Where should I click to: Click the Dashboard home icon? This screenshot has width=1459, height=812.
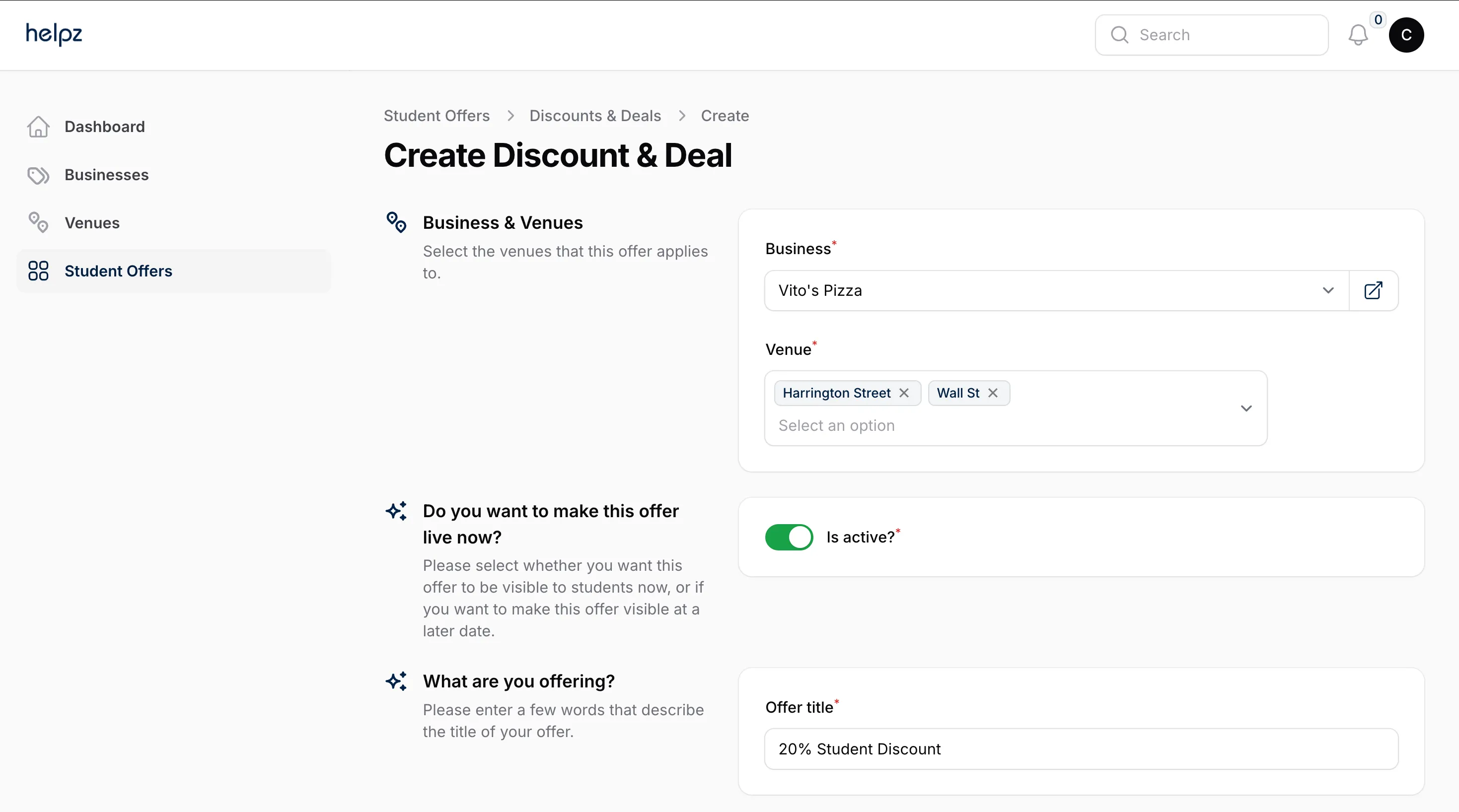39,127
